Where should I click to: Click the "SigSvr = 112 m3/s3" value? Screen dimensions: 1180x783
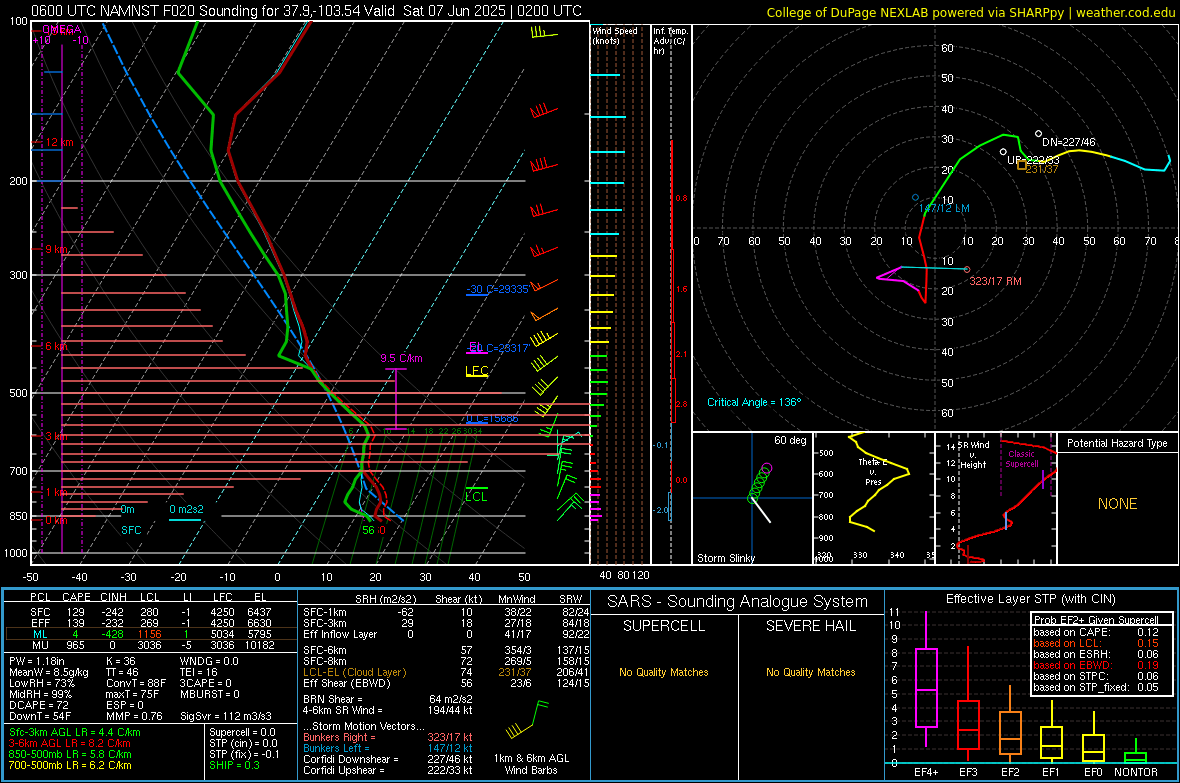point(226,716)
